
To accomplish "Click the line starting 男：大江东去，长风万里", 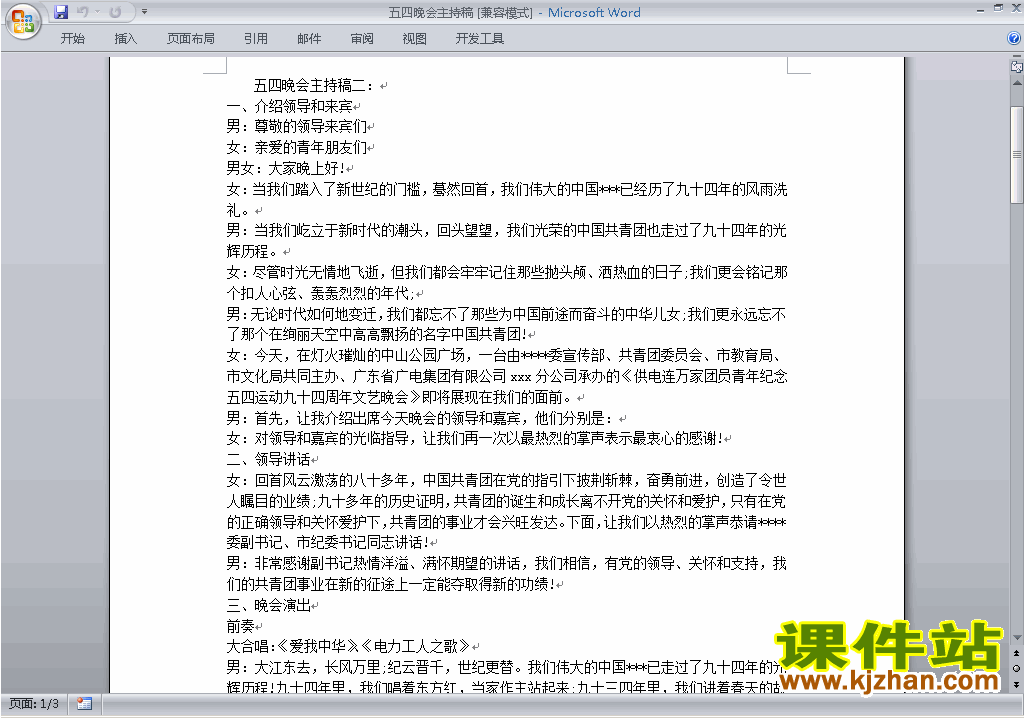I will pos(507,667).
